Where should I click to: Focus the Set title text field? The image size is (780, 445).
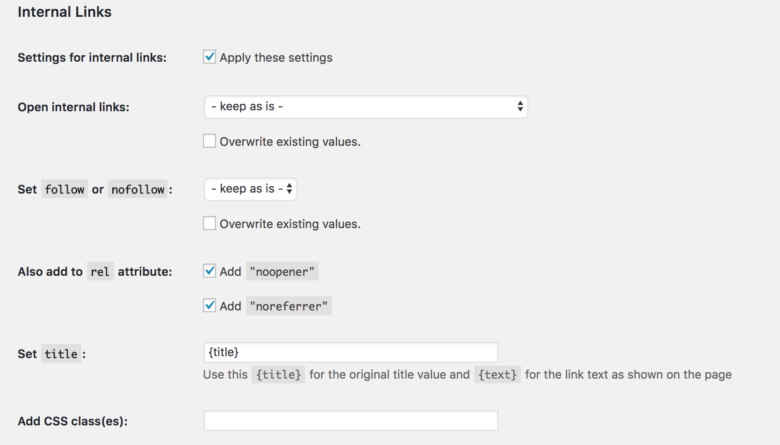pos(351,352)
